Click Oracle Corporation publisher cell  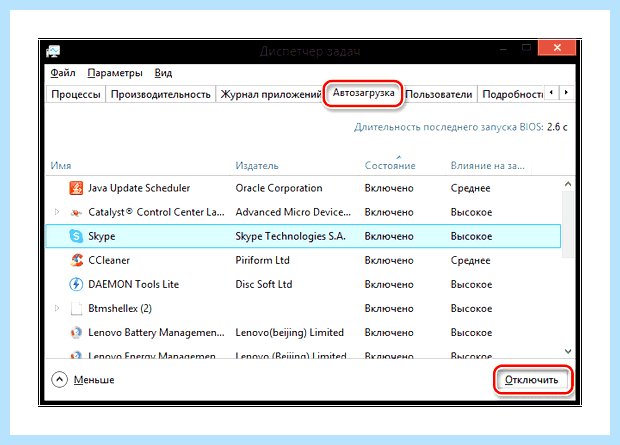pos(279,188)
